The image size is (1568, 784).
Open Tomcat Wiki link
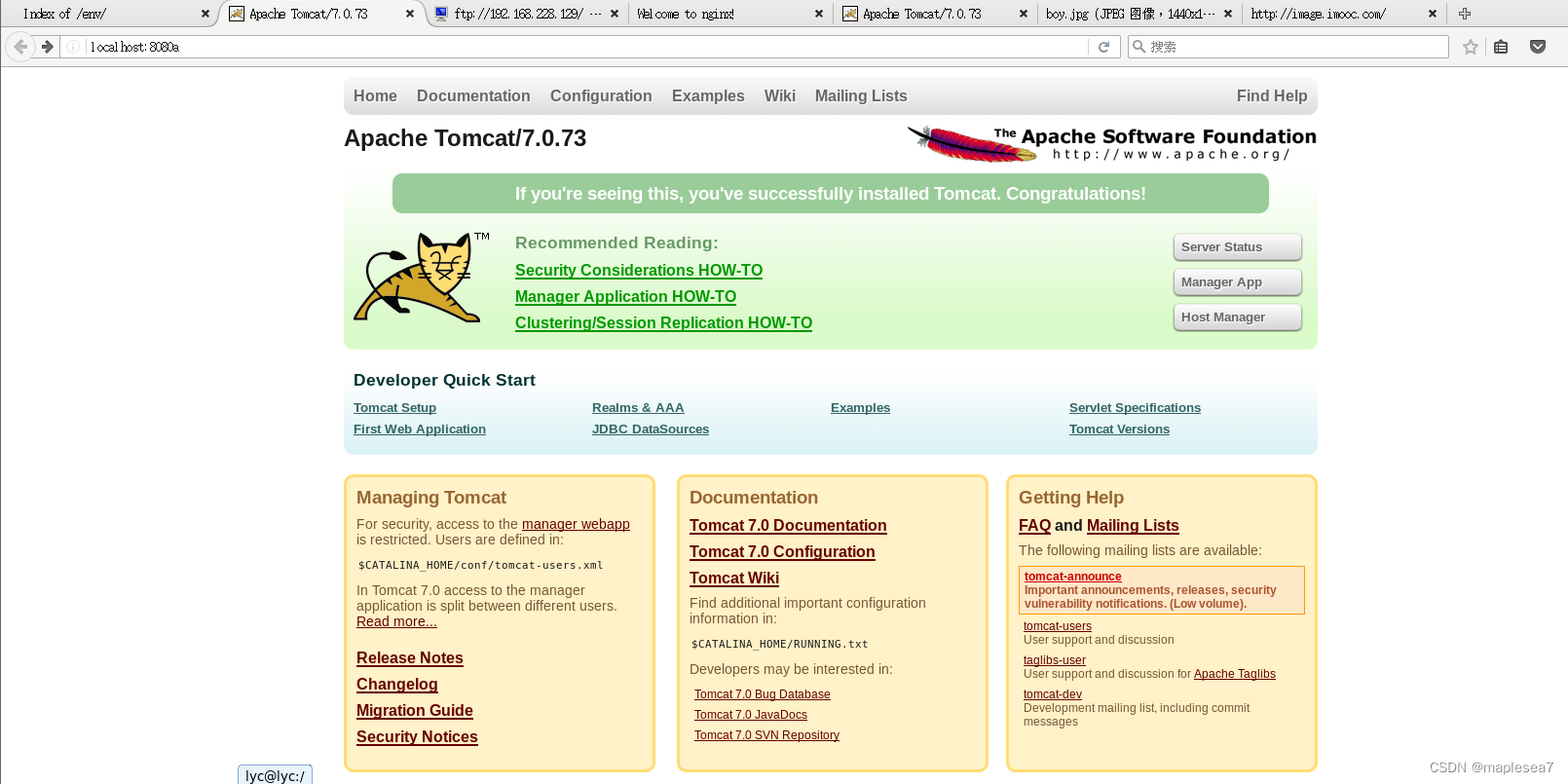click(734, 578)
